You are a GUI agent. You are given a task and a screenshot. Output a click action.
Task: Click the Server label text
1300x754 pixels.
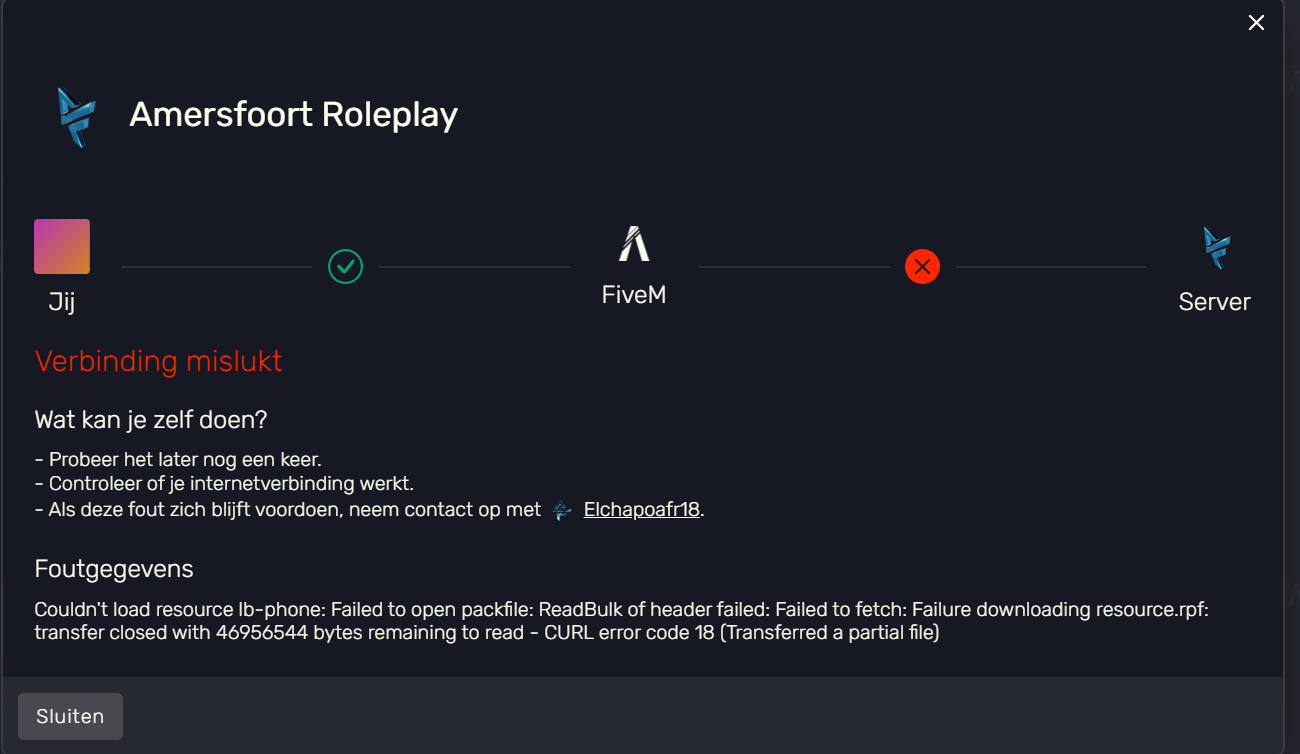pos(1215,302)
